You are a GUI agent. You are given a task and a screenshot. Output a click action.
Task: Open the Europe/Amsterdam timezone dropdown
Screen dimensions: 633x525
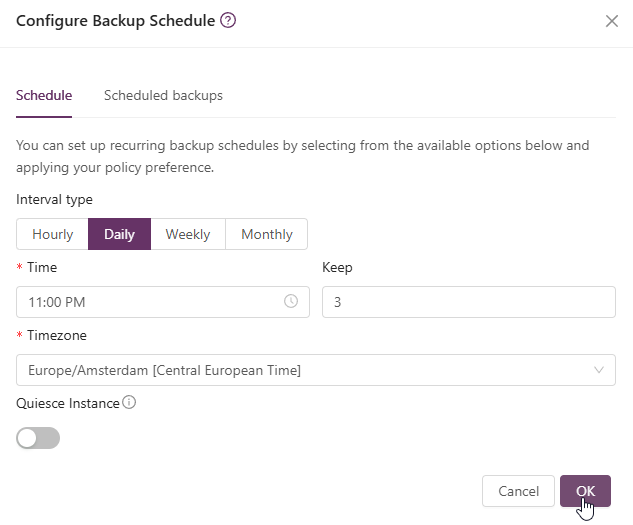pos(300,370)
